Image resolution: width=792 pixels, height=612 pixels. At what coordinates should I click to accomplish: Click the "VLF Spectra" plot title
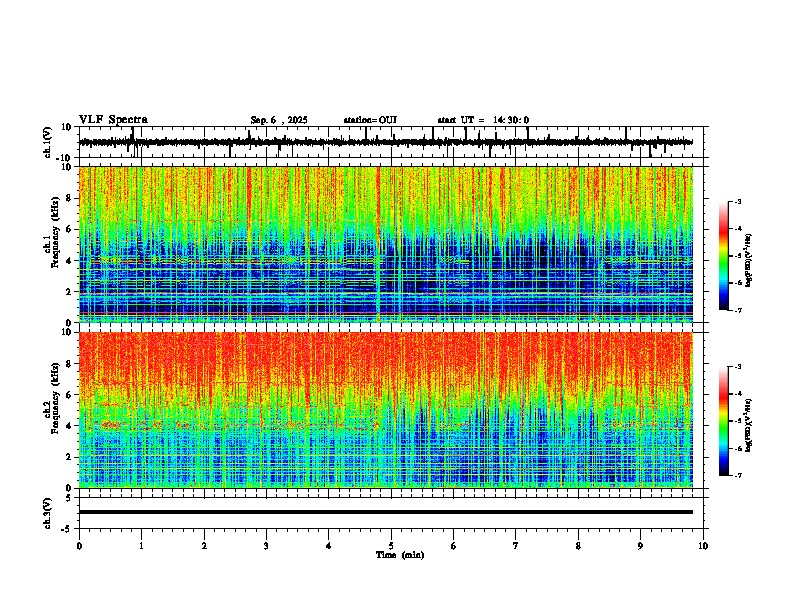coord(113,120)
